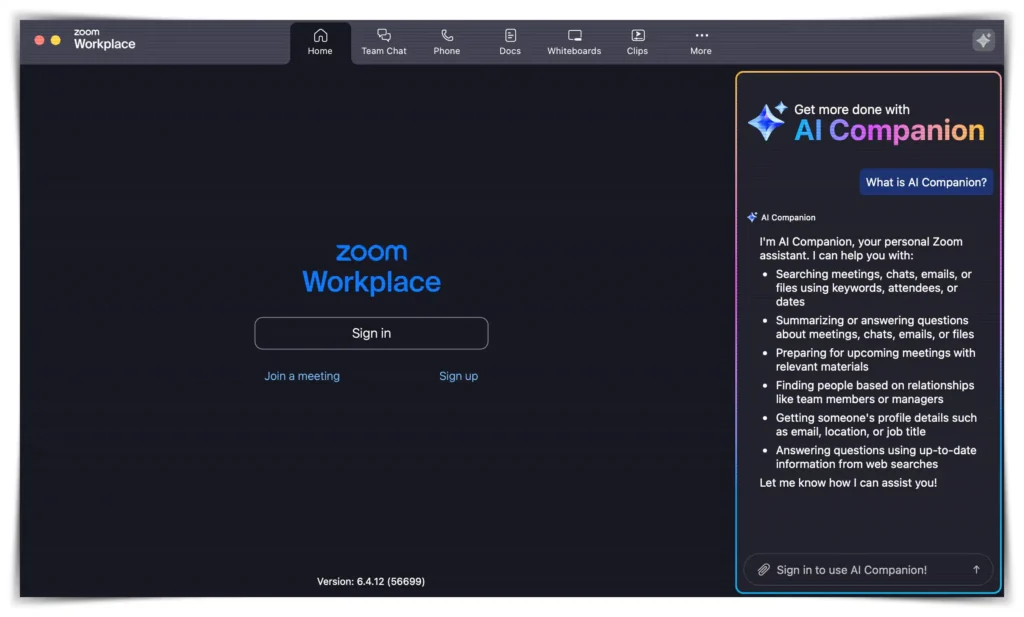Switch to the Home tab
The width and height of the screenshot is (1024, 617).
point(320,40)
